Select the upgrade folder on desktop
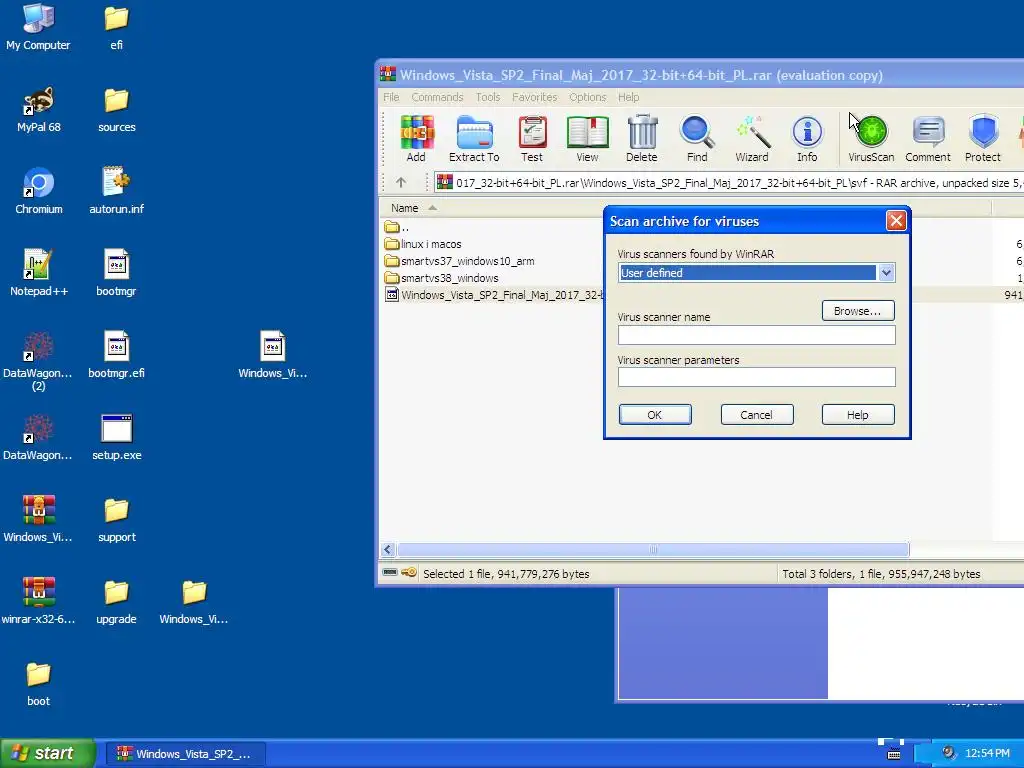Viewport: 1024px width, 768px height. [x=116, y=601]
